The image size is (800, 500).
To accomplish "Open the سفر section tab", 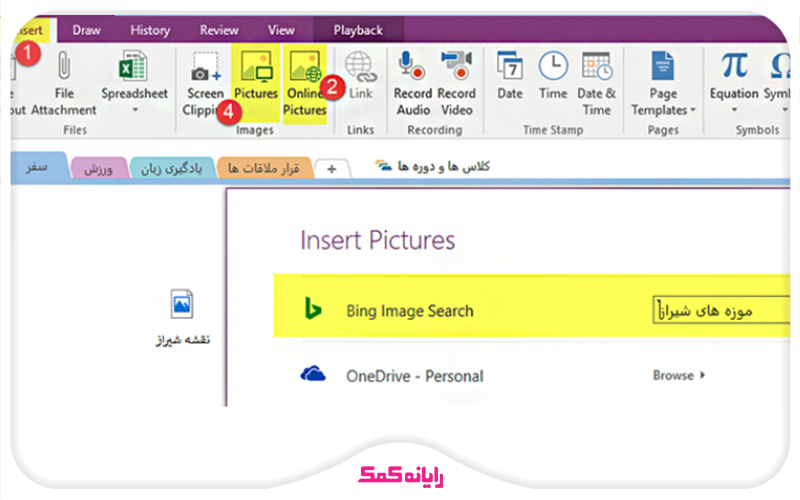I will tap(38, 167).
